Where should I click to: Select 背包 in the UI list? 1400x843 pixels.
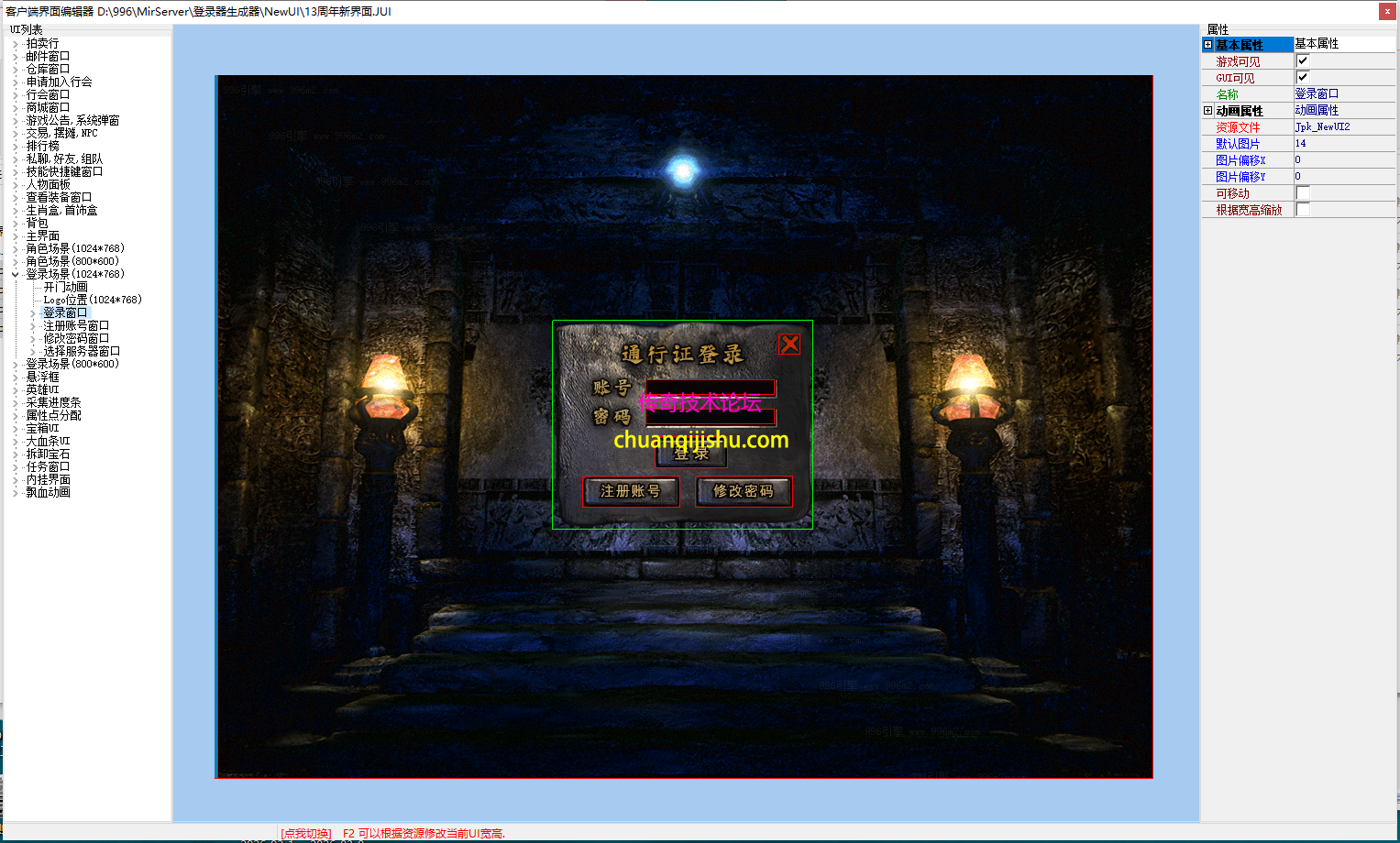pos(37,223)
